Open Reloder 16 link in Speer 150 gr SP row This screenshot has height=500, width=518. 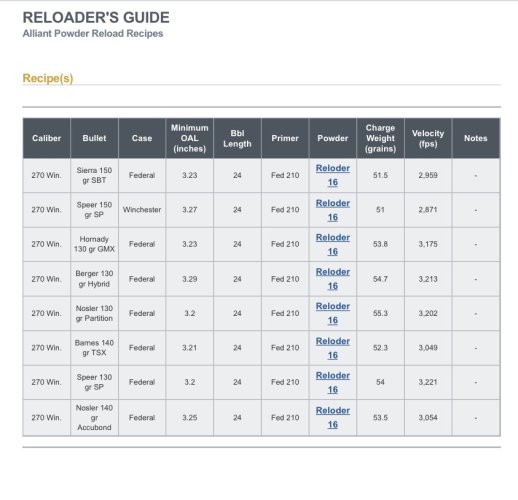coord(333,210)
